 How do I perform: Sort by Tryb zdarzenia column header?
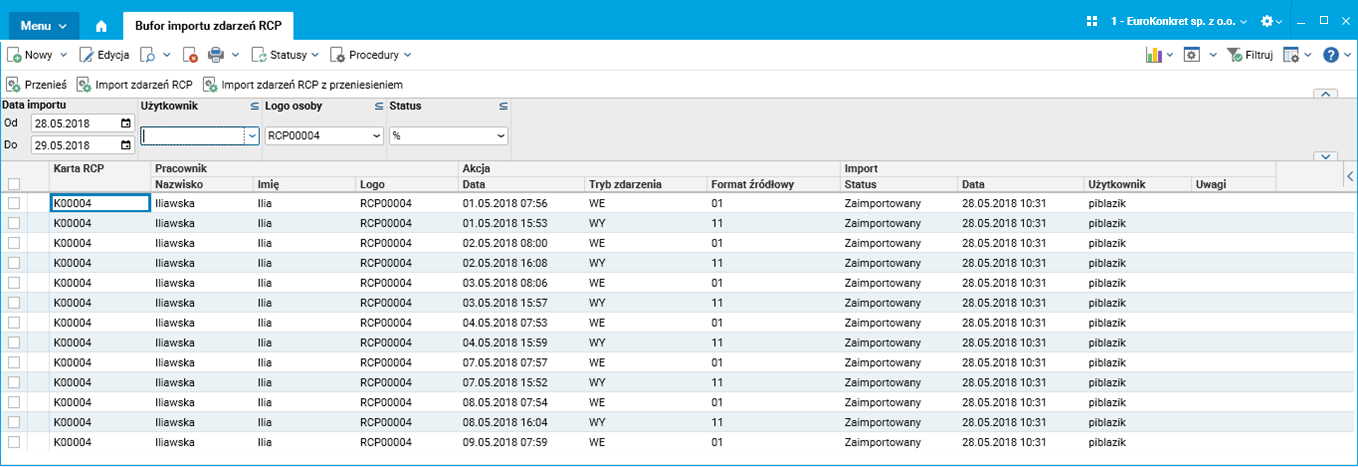[644, 184]
